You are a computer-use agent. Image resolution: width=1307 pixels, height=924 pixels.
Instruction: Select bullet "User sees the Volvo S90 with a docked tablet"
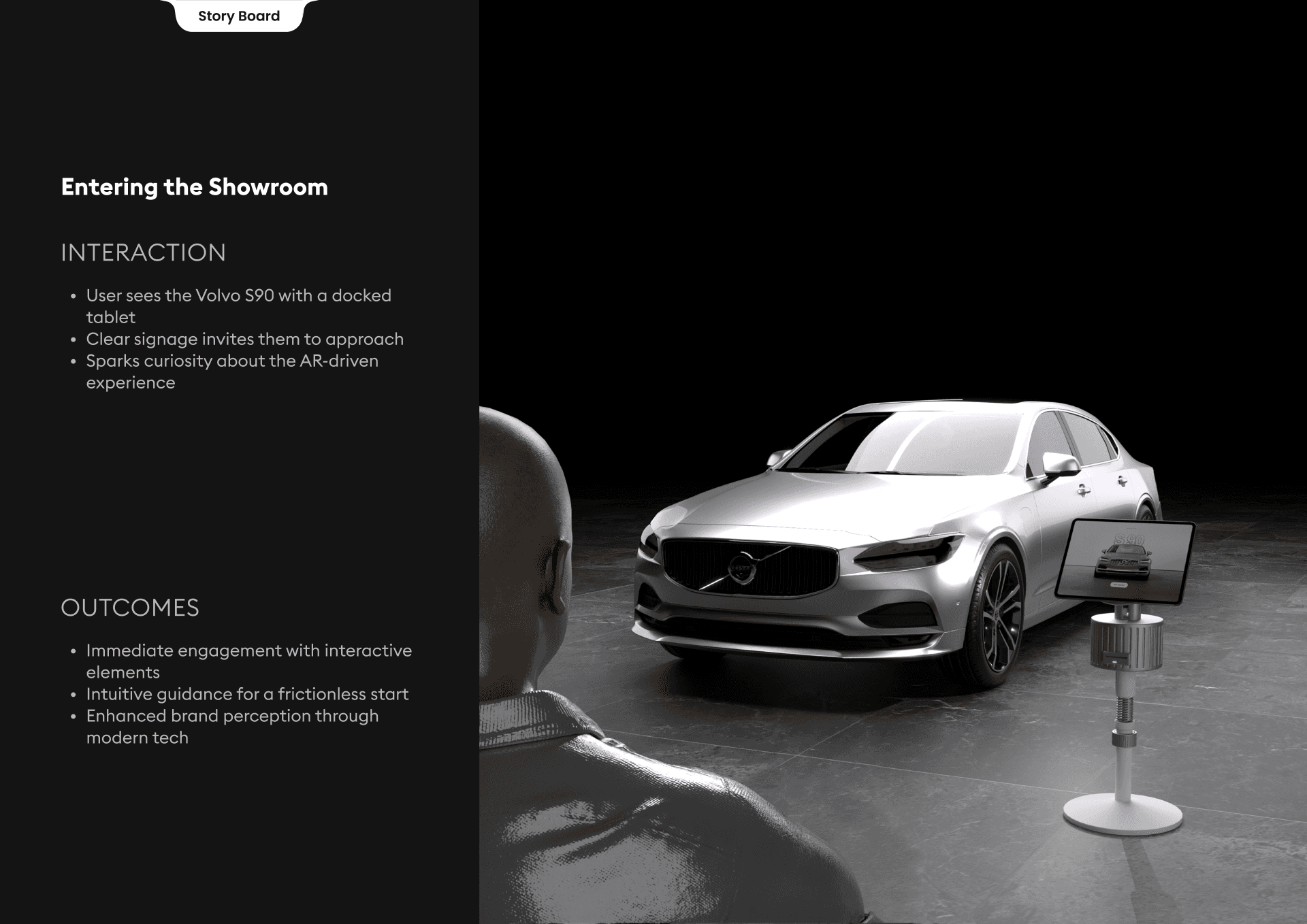[238, 306]
